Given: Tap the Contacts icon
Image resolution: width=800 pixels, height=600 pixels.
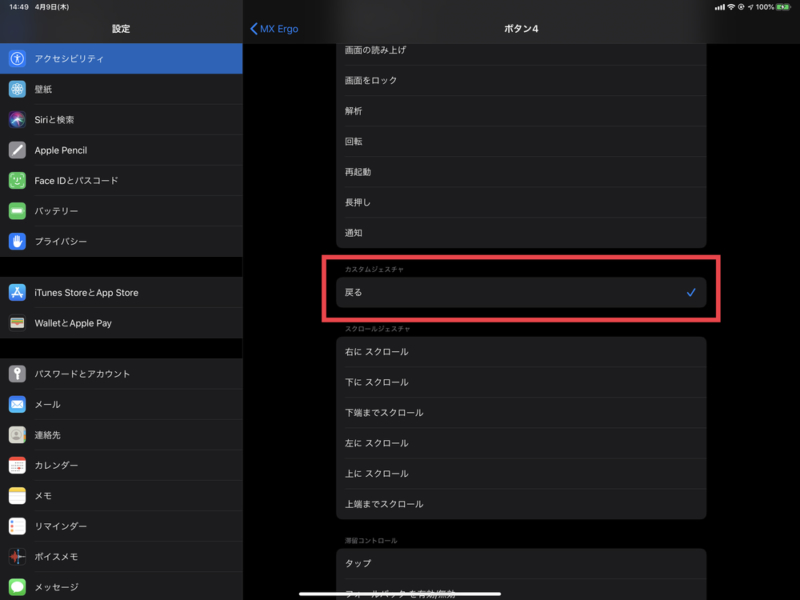Looking at the screenshot, I should tap(17, 435).
